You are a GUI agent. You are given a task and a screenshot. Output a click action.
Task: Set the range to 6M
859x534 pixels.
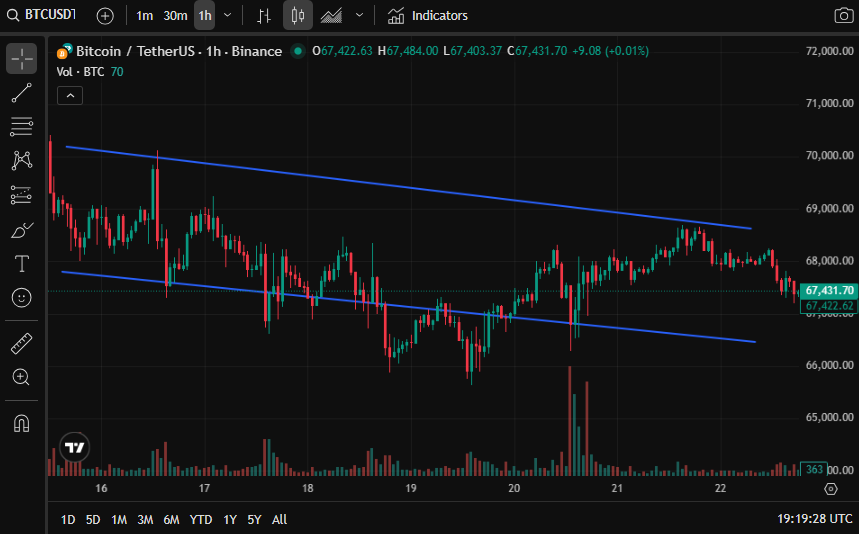click(x=171, y=519)
